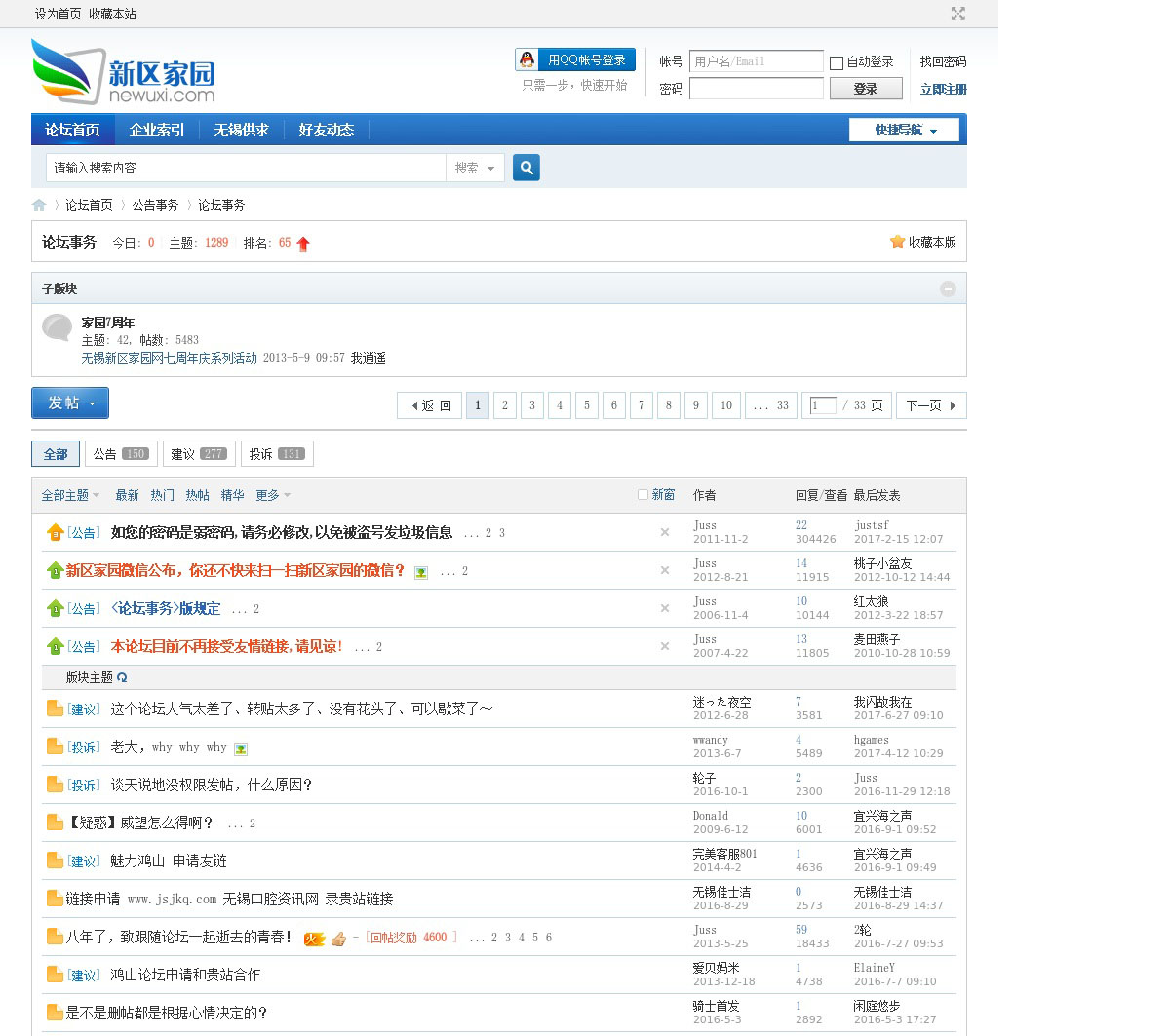
Task: Open the 企业索引 navigation tab
Action: click(x=157, y=130)
